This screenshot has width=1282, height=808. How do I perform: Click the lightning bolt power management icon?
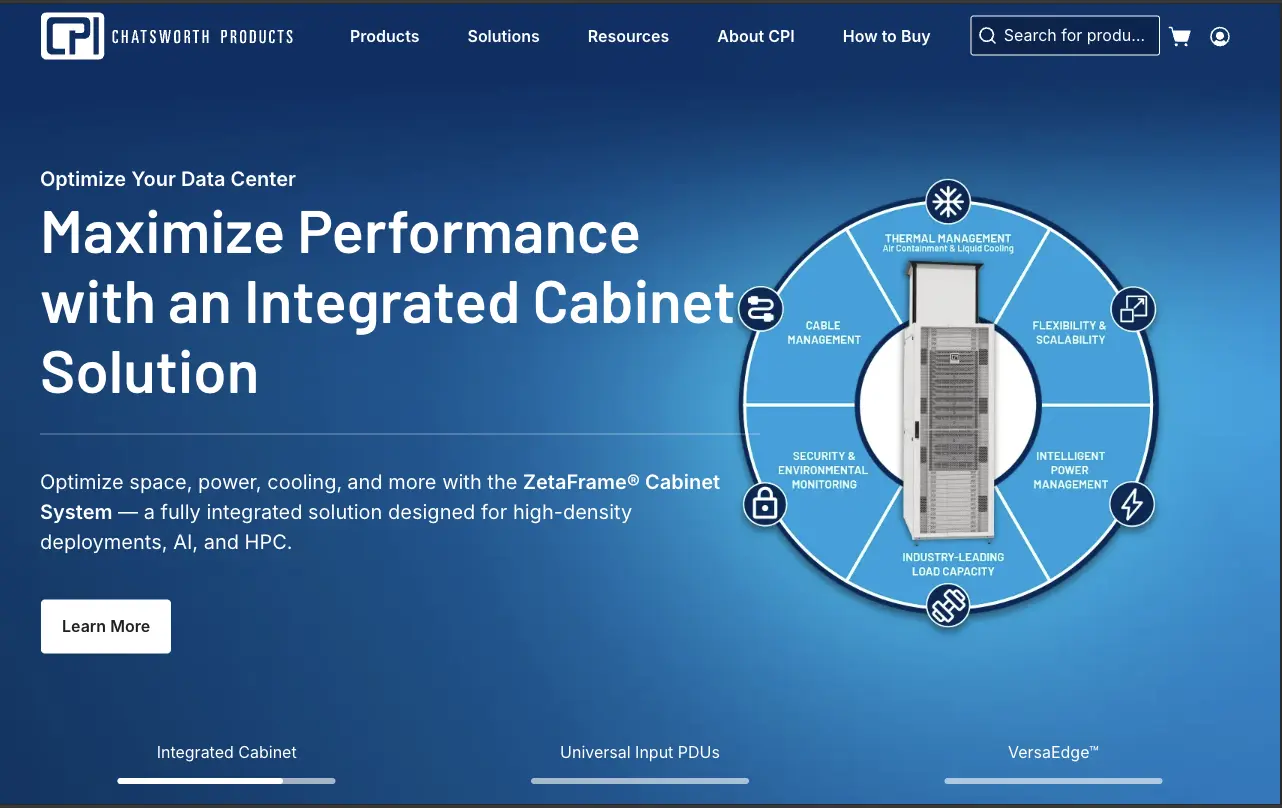(1132, 504)
